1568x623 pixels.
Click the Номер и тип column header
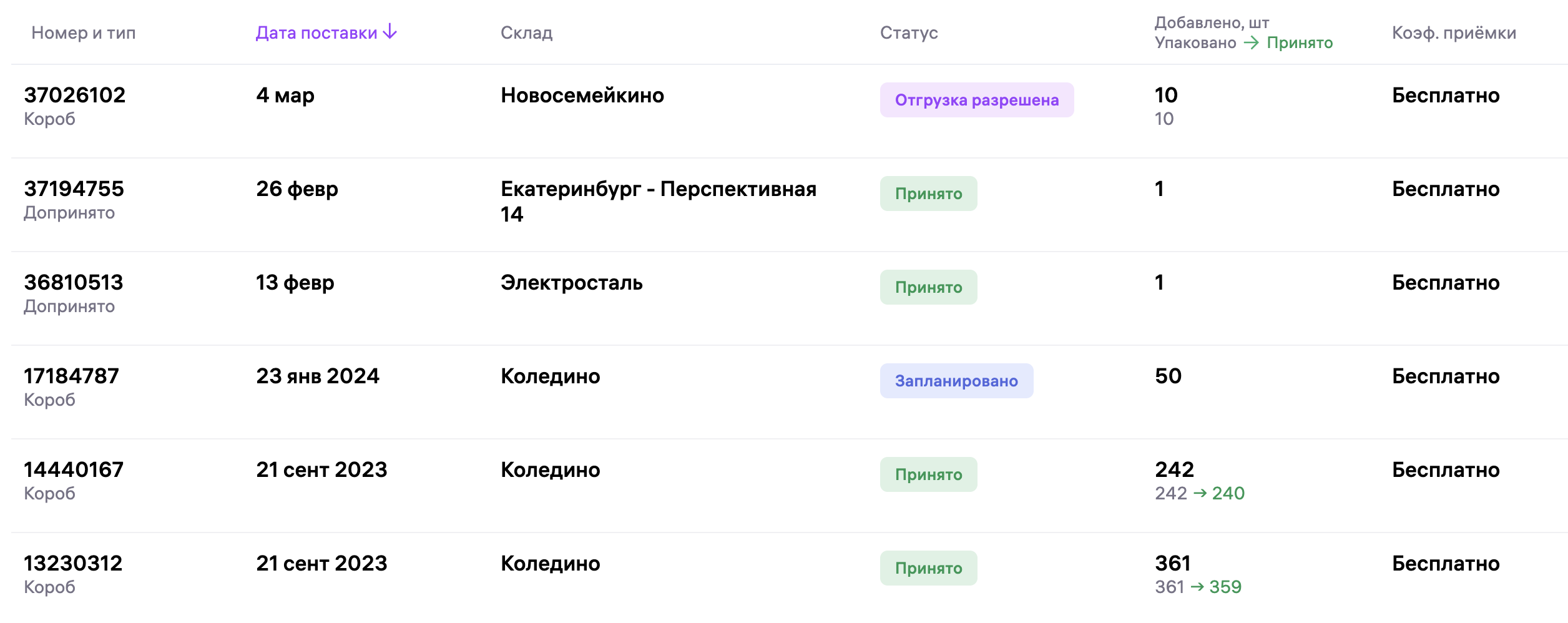tap(83, 33)
